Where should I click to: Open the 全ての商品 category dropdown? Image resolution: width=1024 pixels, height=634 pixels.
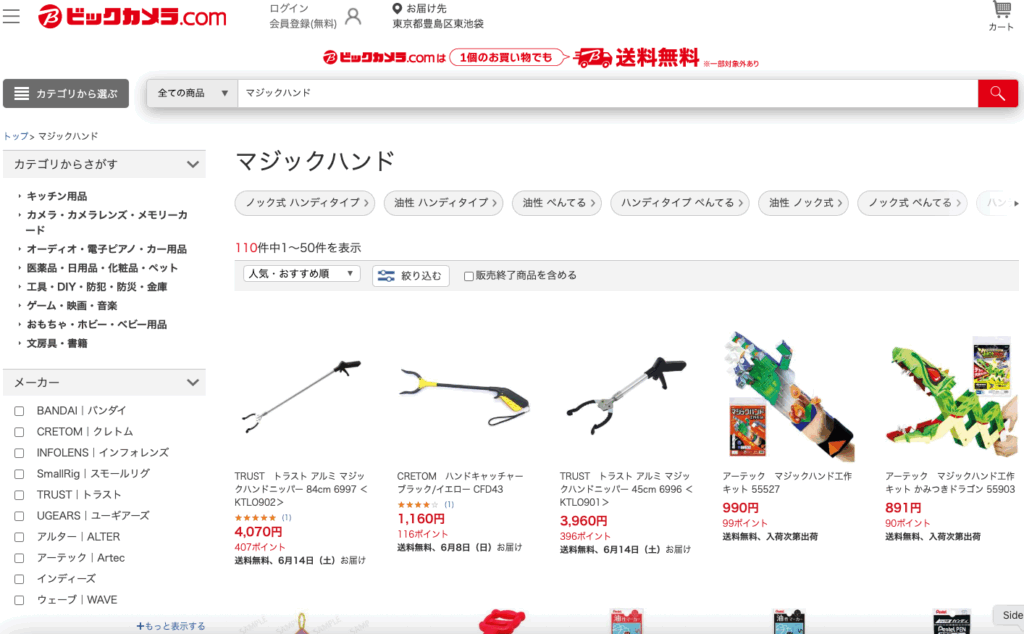192,93
